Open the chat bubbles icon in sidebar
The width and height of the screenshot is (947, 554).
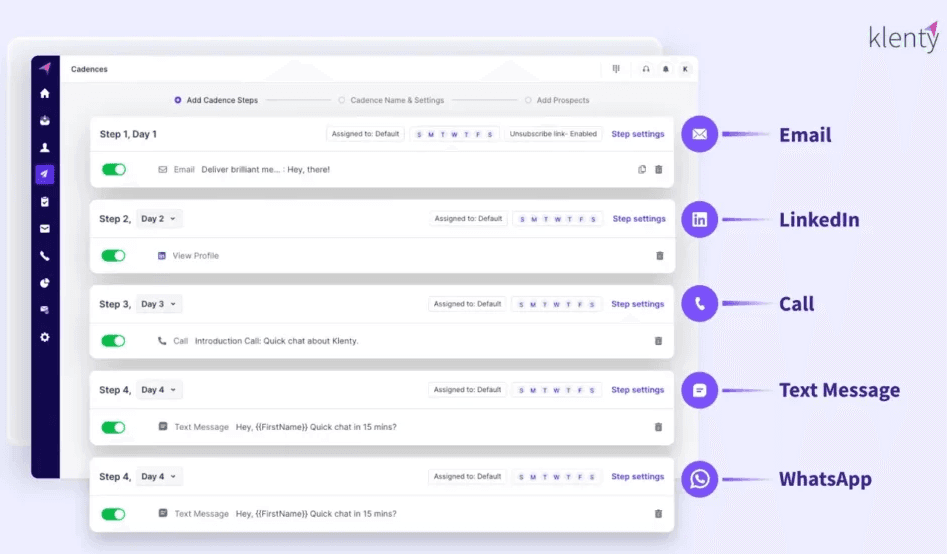coord(45,310)
